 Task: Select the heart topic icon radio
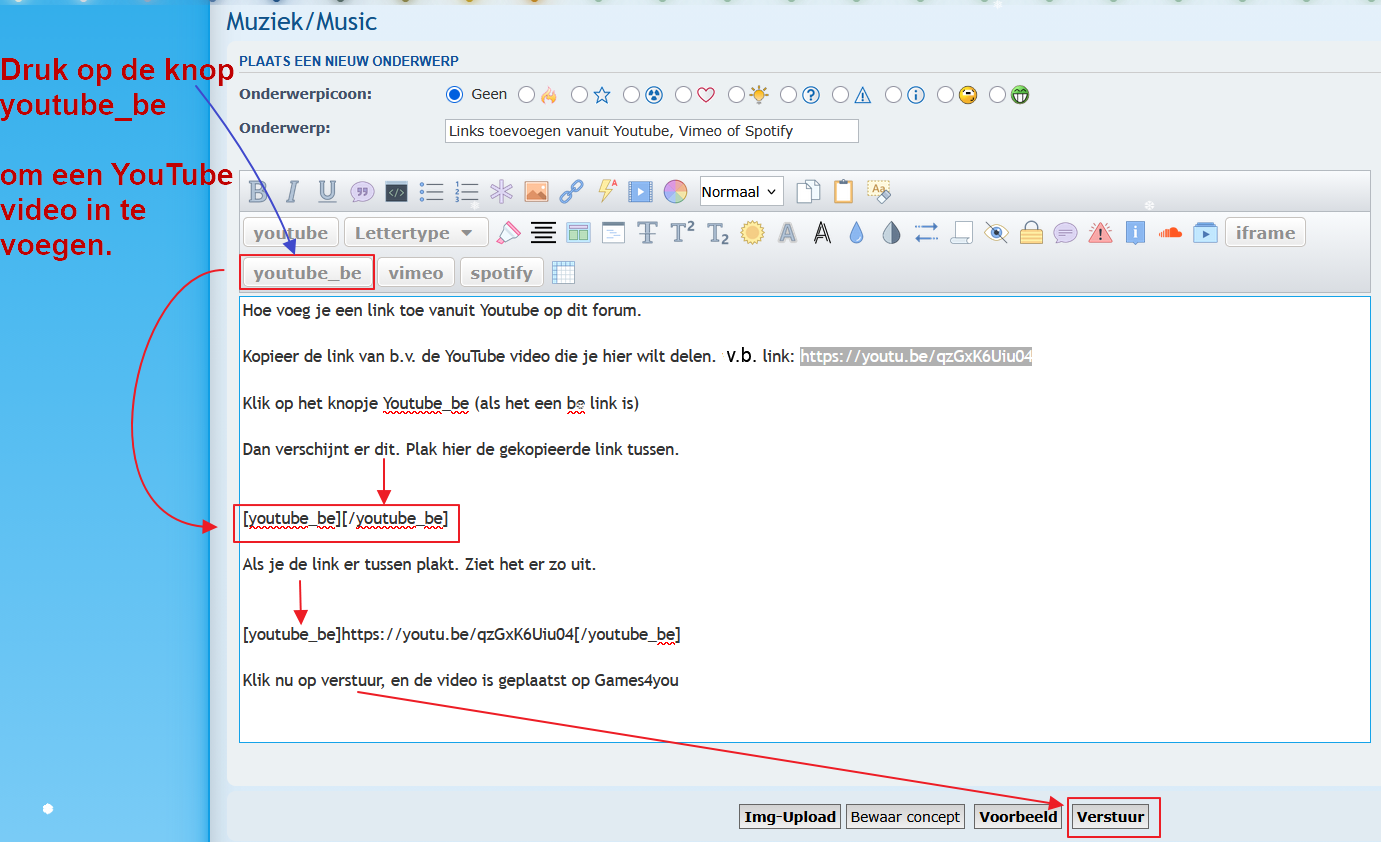[683, 95]
